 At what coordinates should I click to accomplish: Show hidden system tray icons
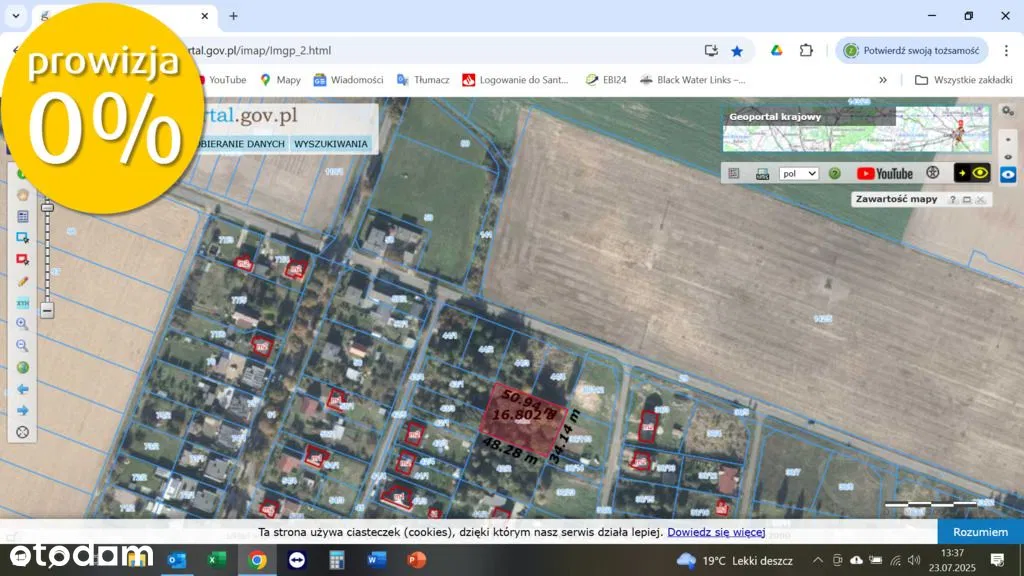(x=817, y=560)
